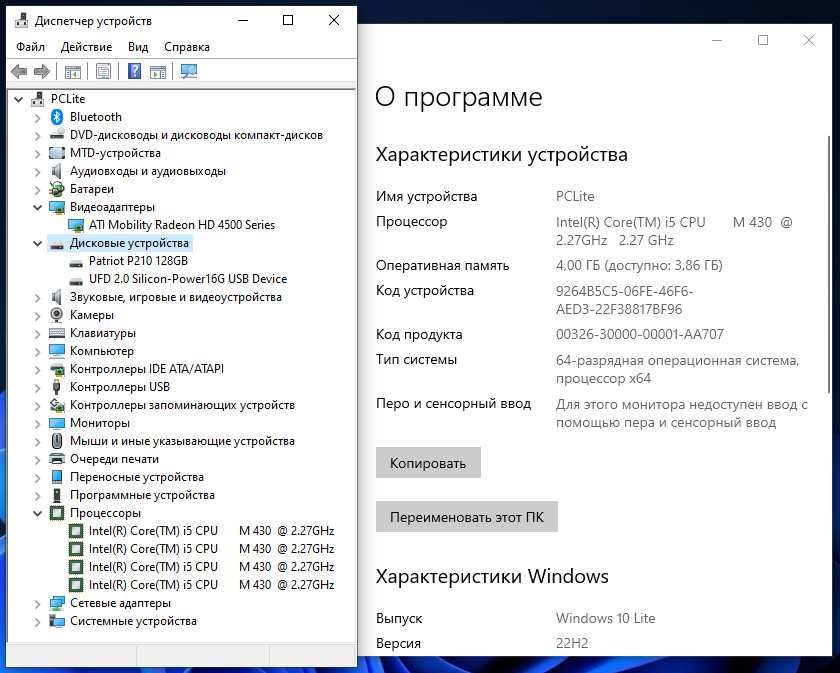Click the About window vertical scrollbar

click(x=829, y=265)
